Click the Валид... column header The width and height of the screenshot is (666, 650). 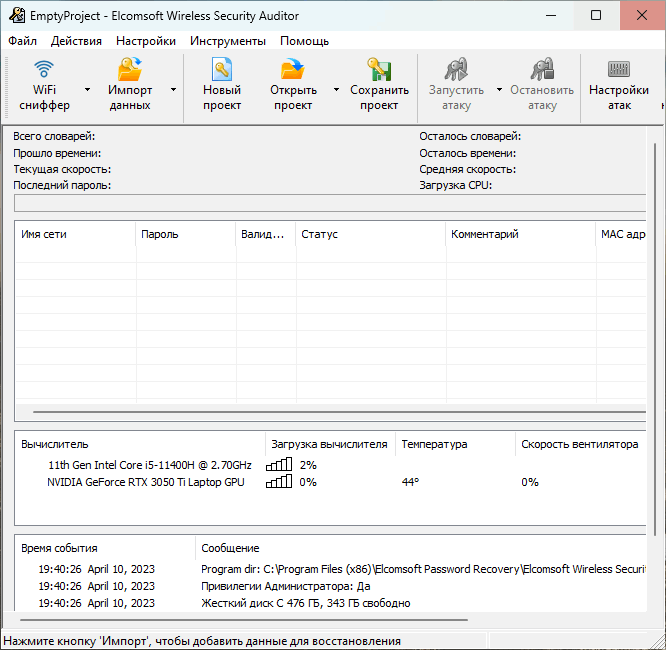coord(265,234)
